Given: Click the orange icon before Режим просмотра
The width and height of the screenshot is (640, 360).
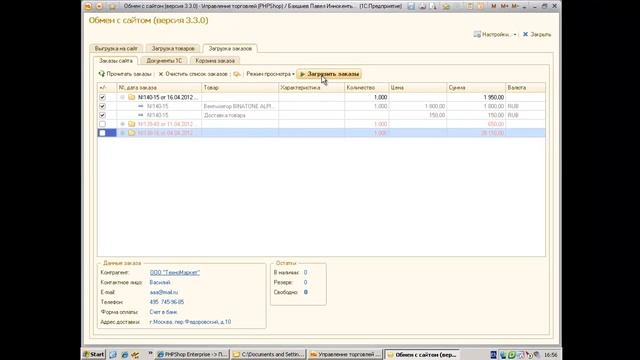Looking at the screenshot, I should point(237,74).
